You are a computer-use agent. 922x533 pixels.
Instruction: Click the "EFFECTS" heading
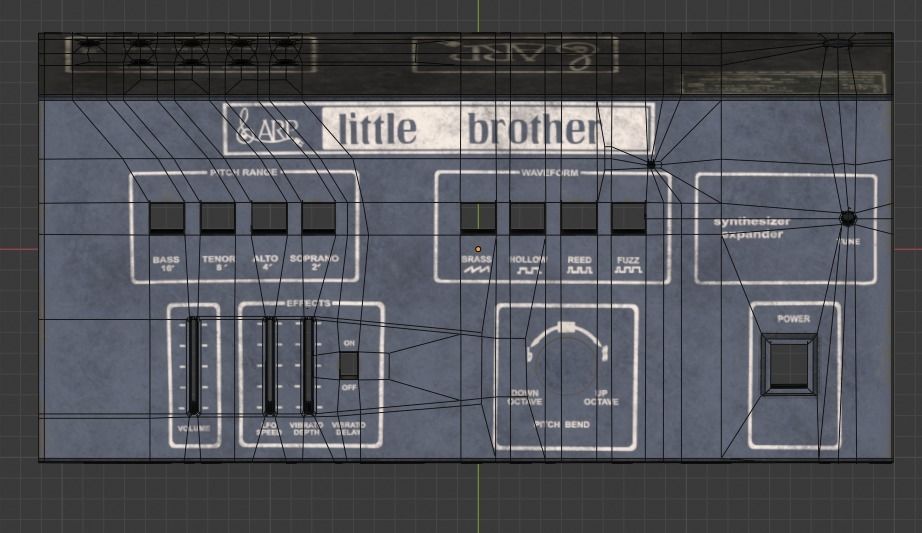tap(309, 304)
